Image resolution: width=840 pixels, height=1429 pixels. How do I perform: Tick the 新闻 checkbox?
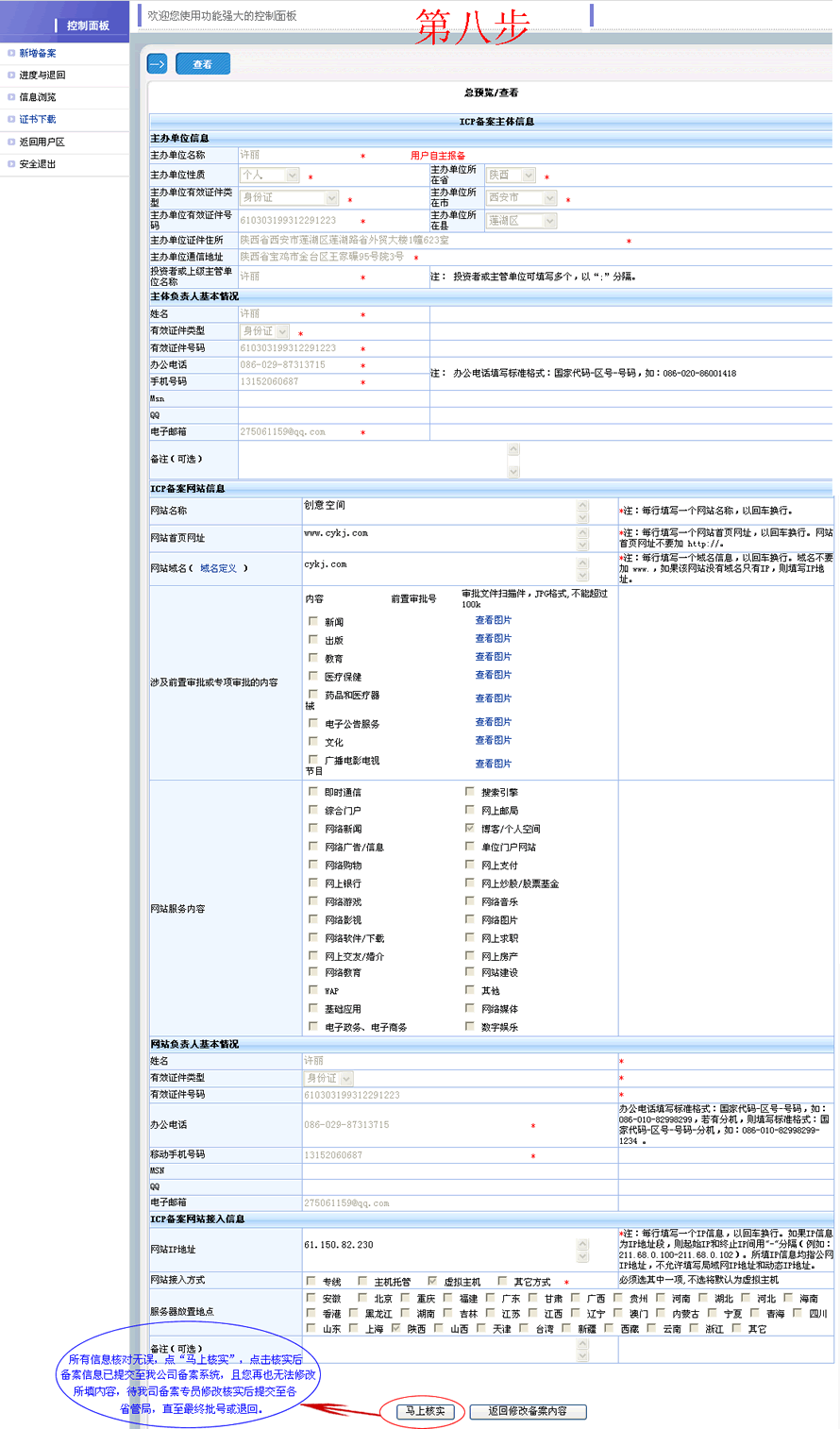click(x=313, y=621)
